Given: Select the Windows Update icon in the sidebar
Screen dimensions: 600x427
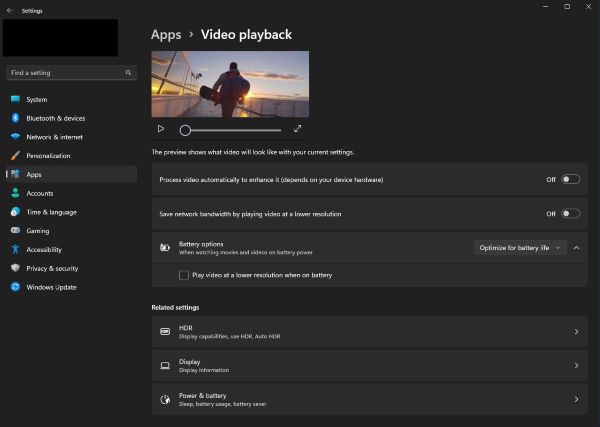Looking at the screenshot, I should coord(15,287).
